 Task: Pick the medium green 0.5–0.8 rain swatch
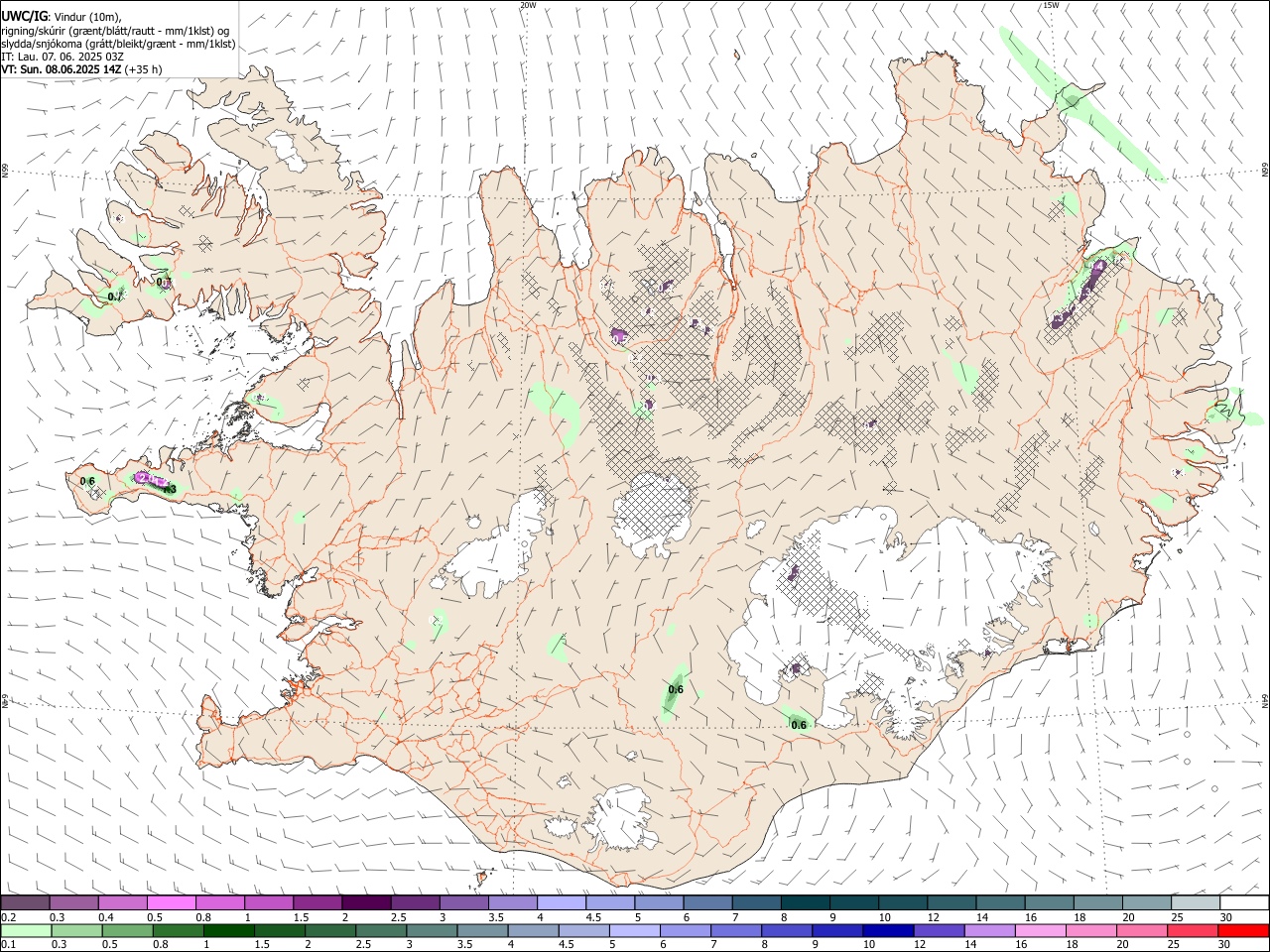coord(129,931)
